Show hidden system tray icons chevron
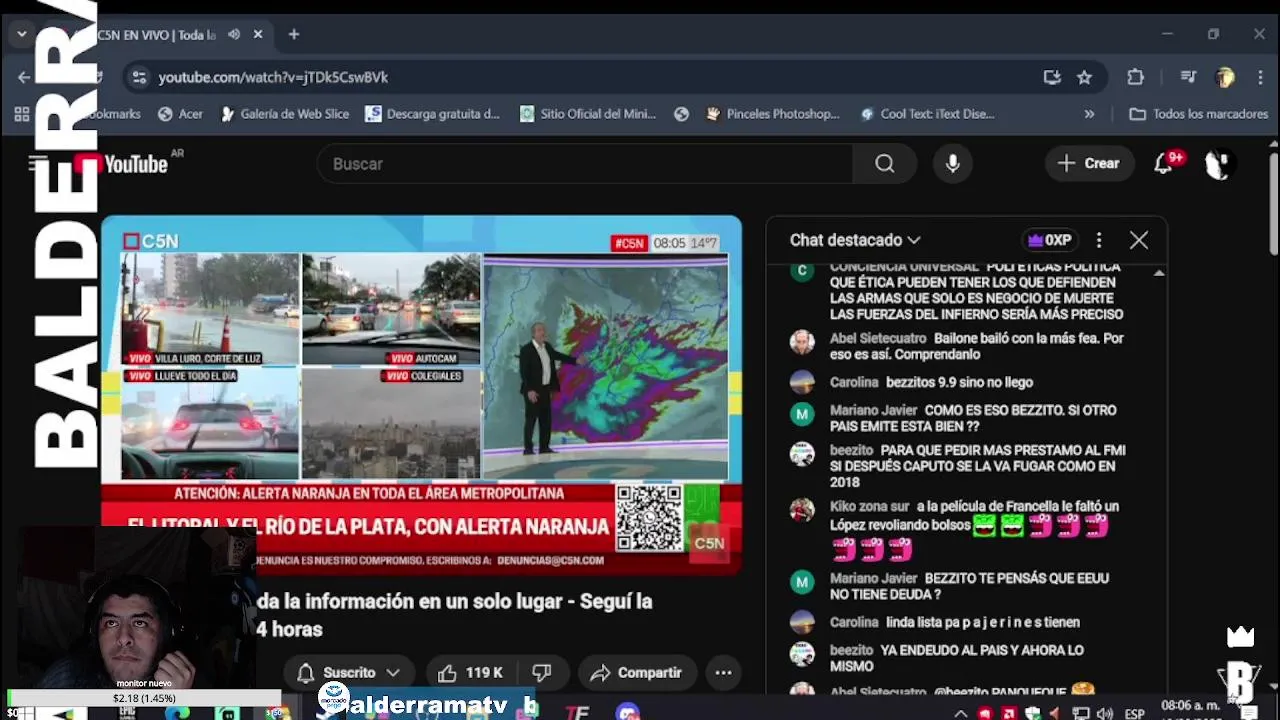Image resolution: width=1280 pixels, height=720 pixels. pos(961,713)
